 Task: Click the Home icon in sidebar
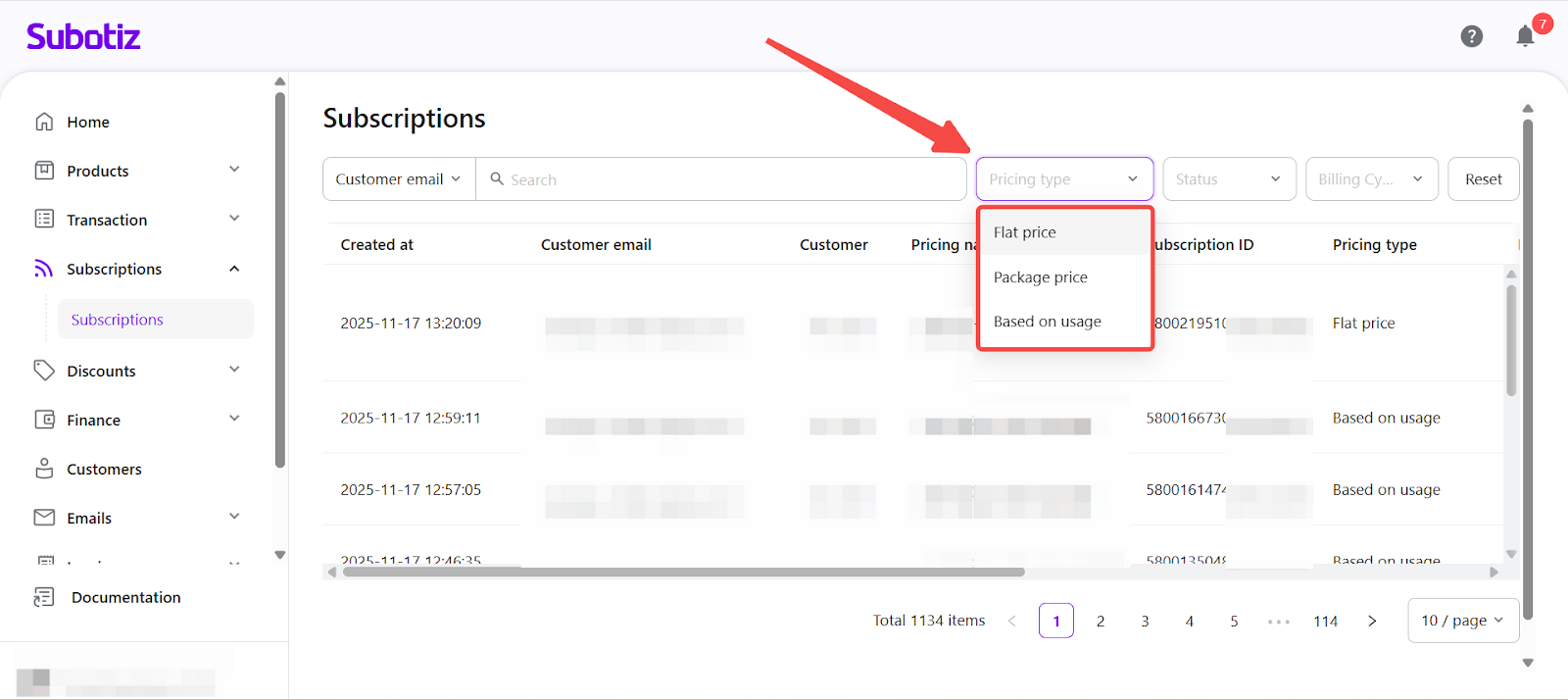point(44,122)
